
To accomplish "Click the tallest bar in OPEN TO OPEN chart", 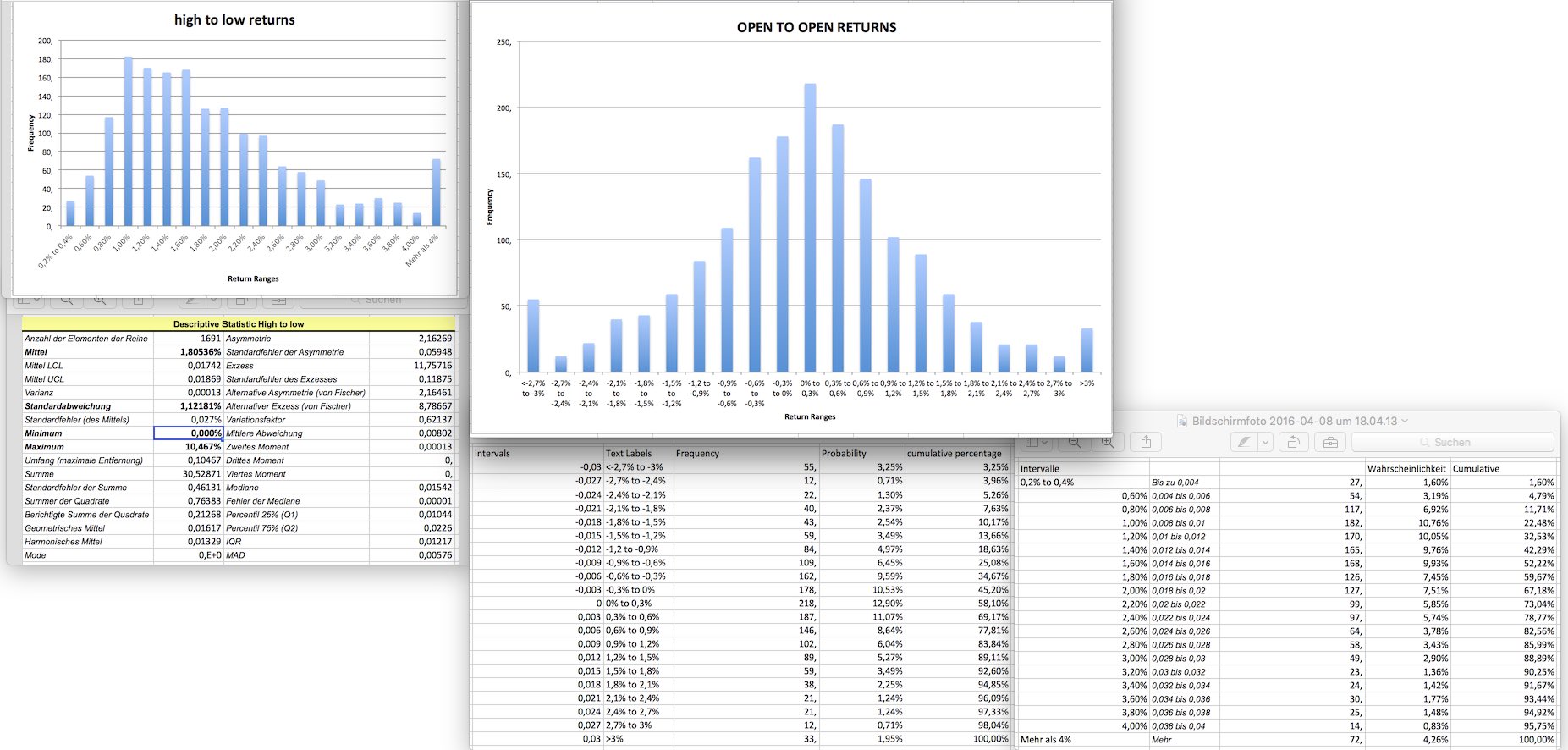I will pos(810,228).
